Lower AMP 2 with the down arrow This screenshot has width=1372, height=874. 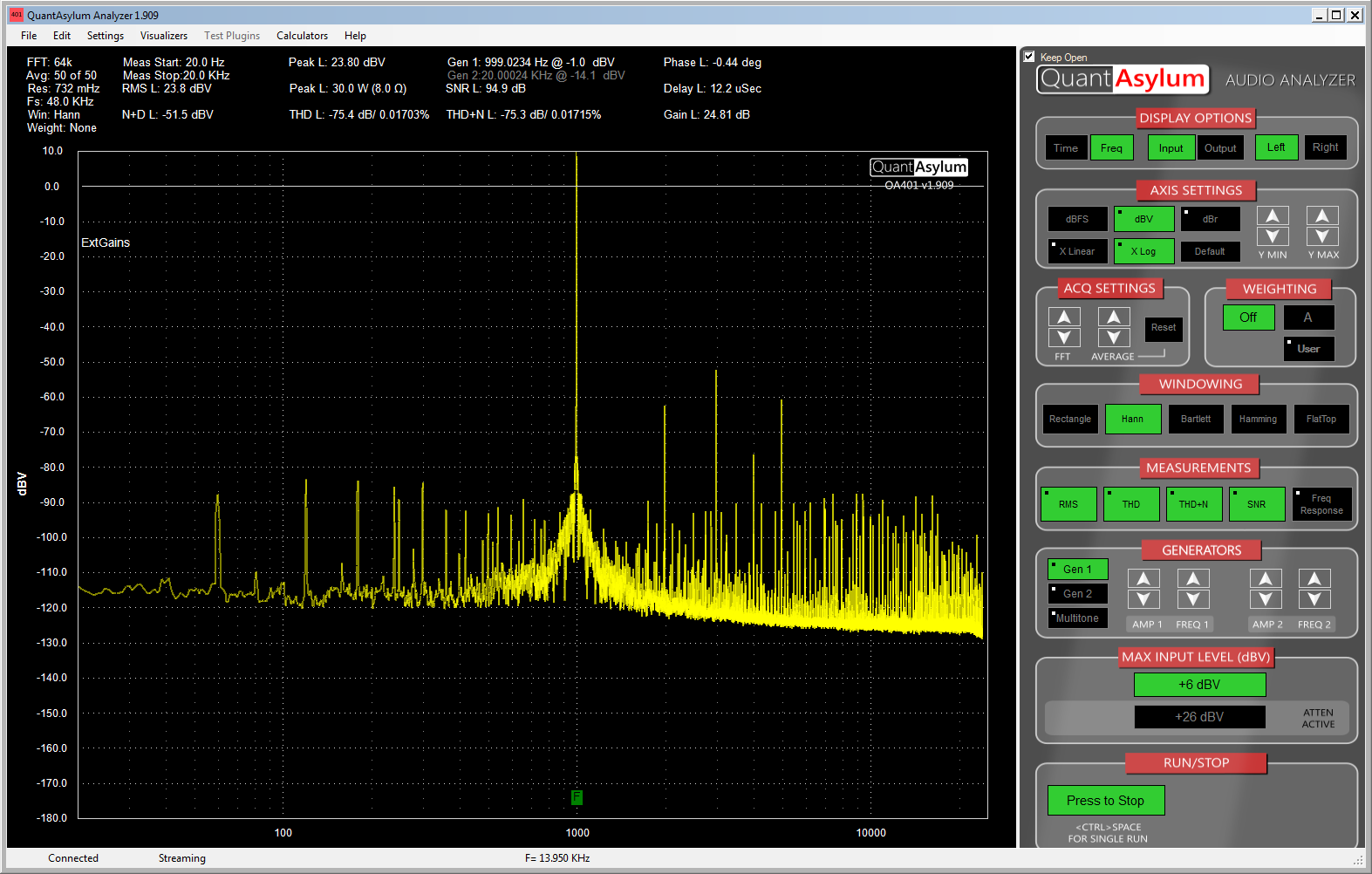pos(1266,599)
